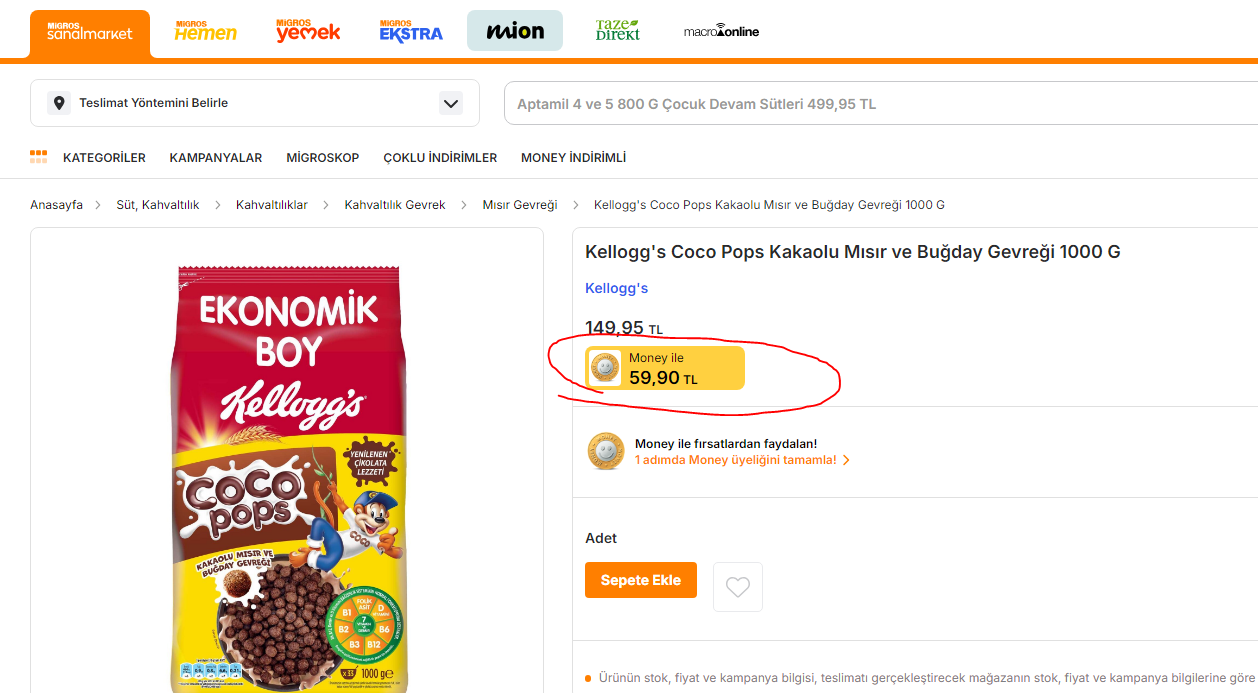Expand the Teslimat Yöntemini Belirle dropdown
The width and height of the screenshot is (1258, 693).
point(450,103)
